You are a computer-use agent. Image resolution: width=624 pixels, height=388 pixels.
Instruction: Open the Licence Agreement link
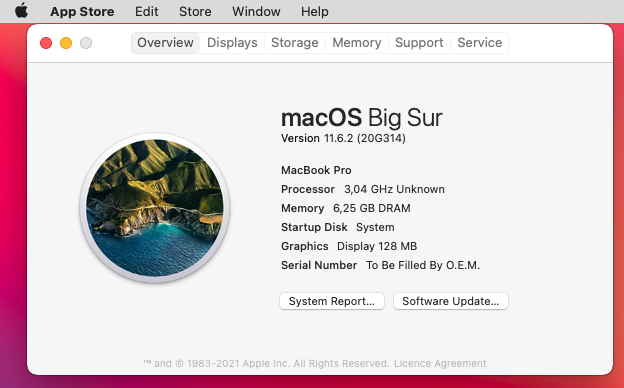click(440, 363)
